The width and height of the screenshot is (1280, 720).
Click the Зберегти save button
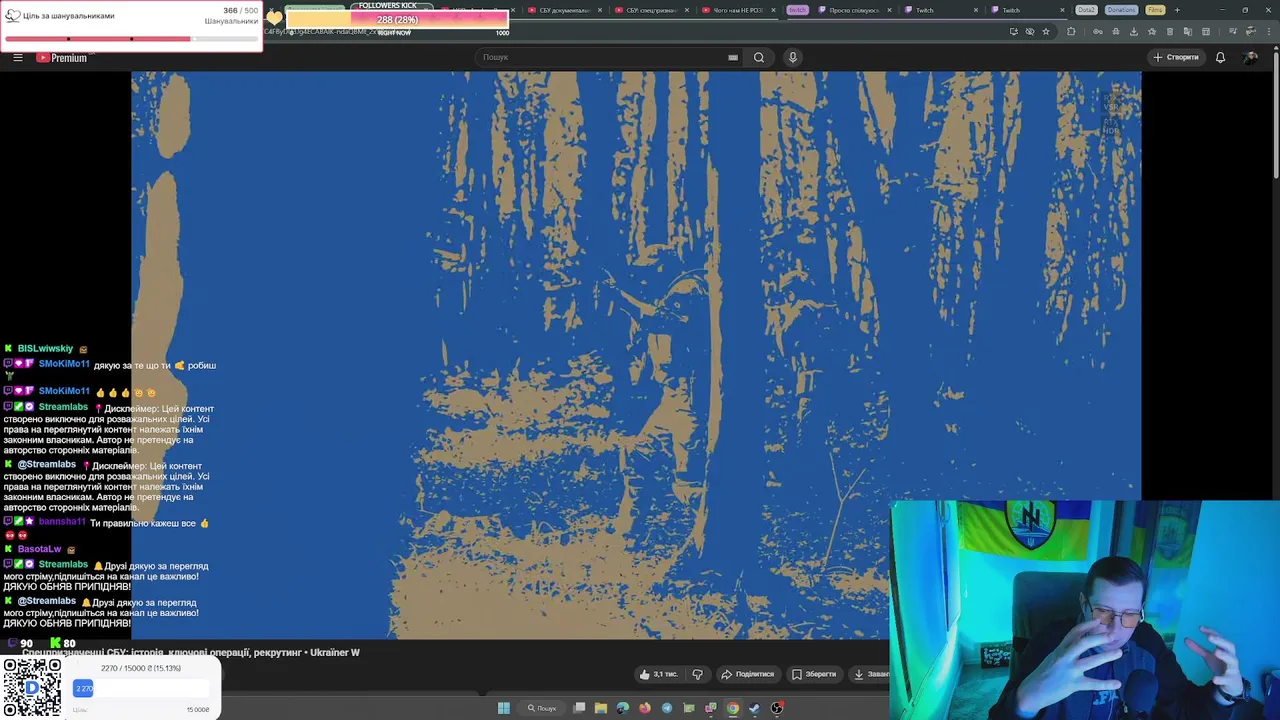click(814, 674)
